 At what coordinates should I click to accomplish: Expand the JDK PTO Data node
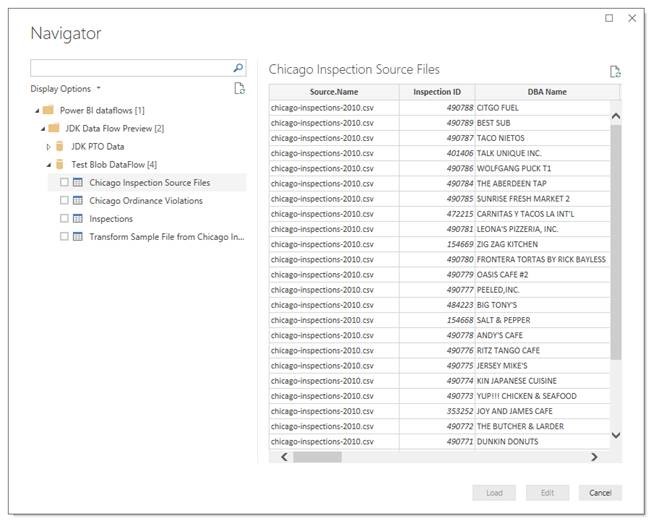click(48, 147)
